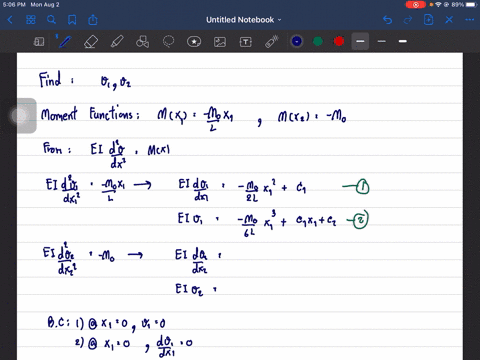Undo the last stroke
Viewport: 480px width, 360px height.
pyautogui.click(x=387, y=20)
